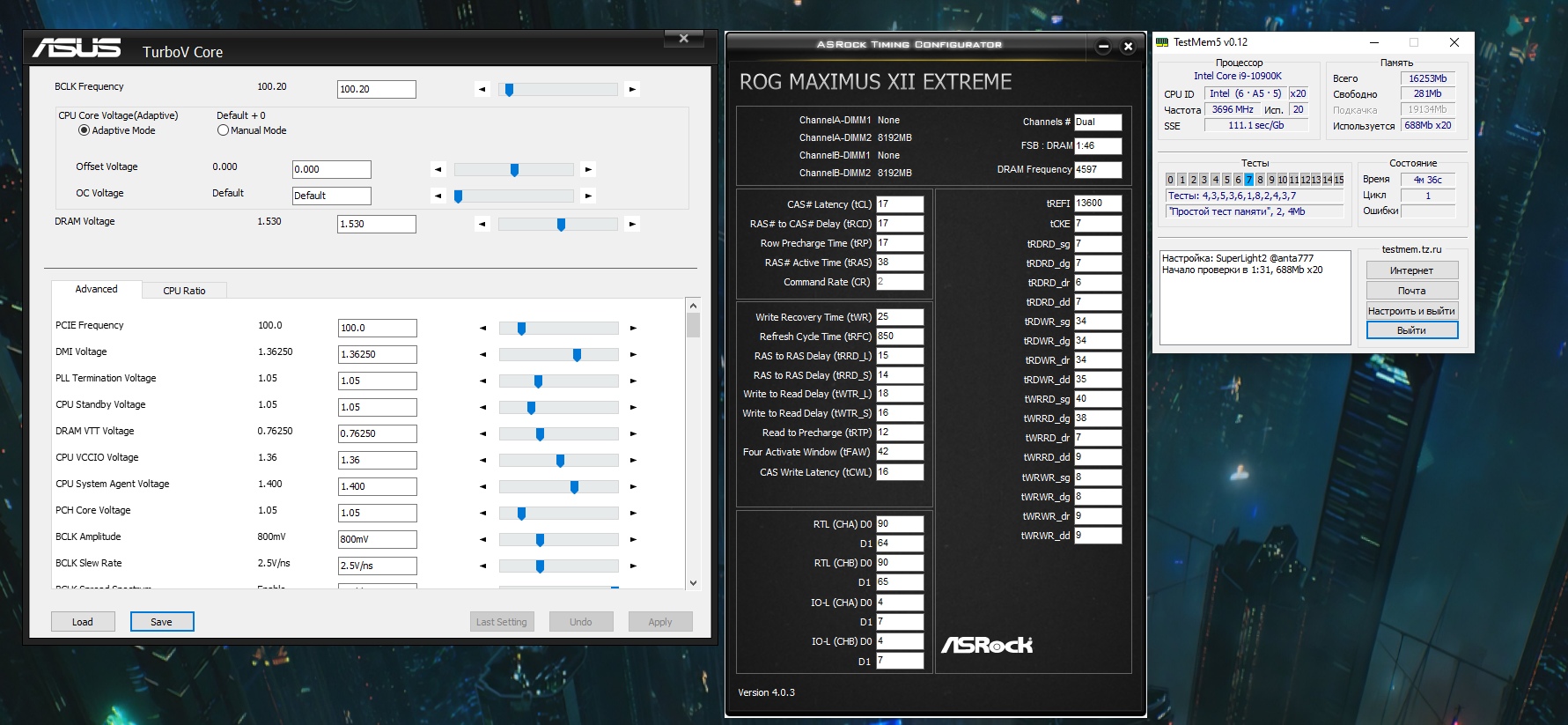Click the "Intel Core i9-10900K" processor text

click(1238, 76)
